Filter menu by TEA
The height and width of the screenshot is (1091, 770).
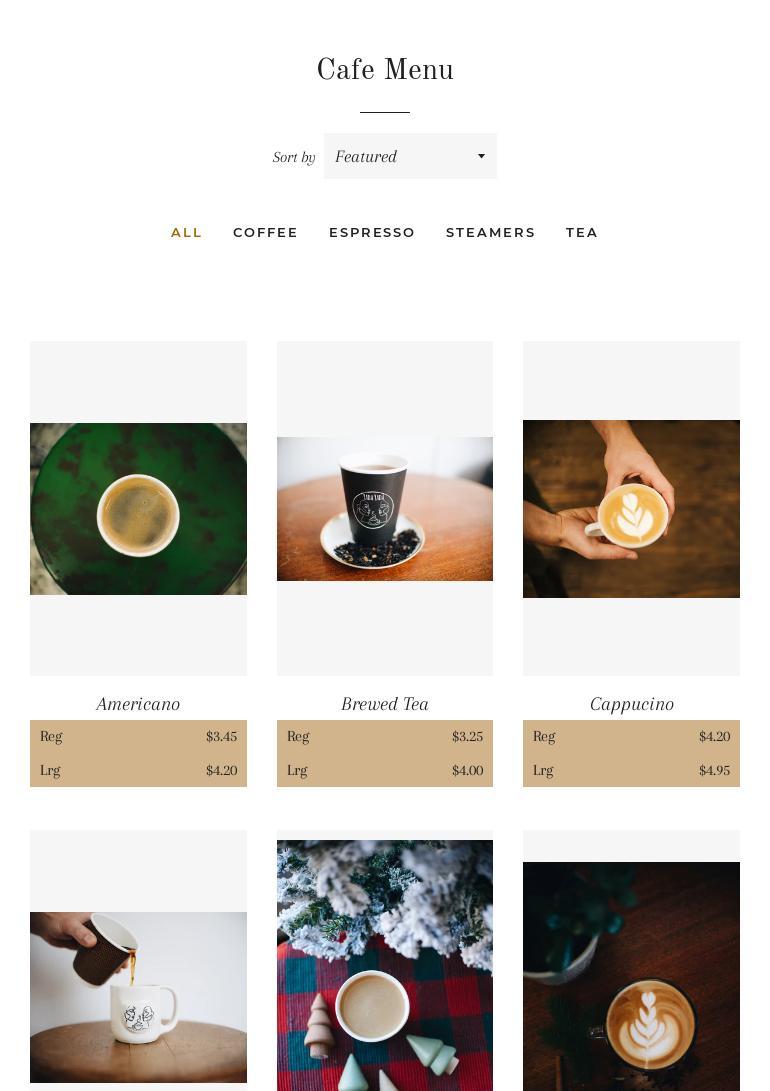point(581,232)
